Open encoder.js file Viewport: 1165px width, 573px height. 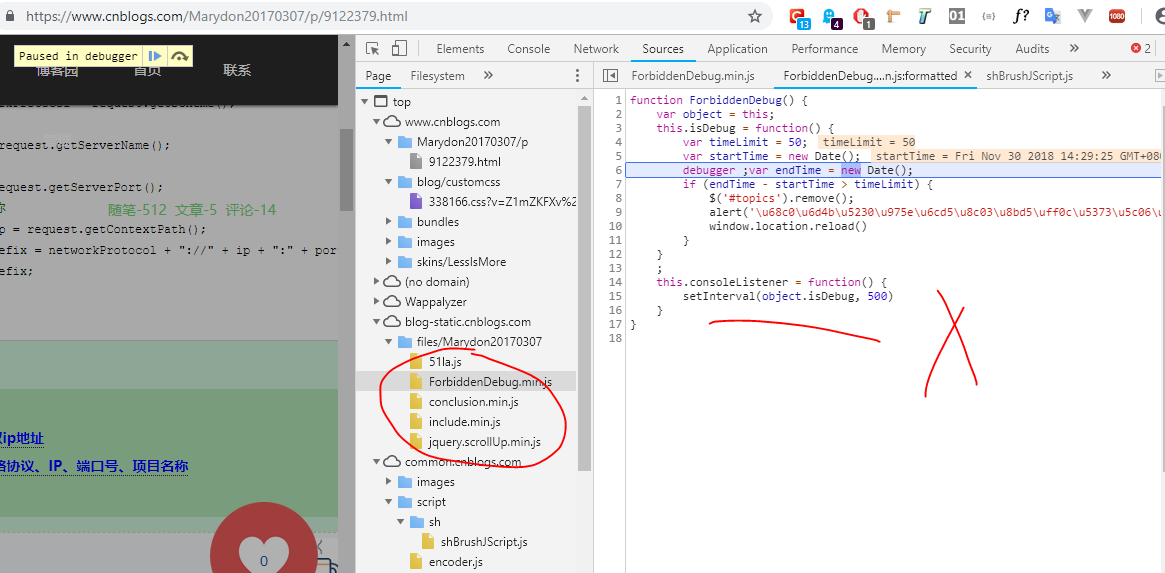(x=455, y=563)
